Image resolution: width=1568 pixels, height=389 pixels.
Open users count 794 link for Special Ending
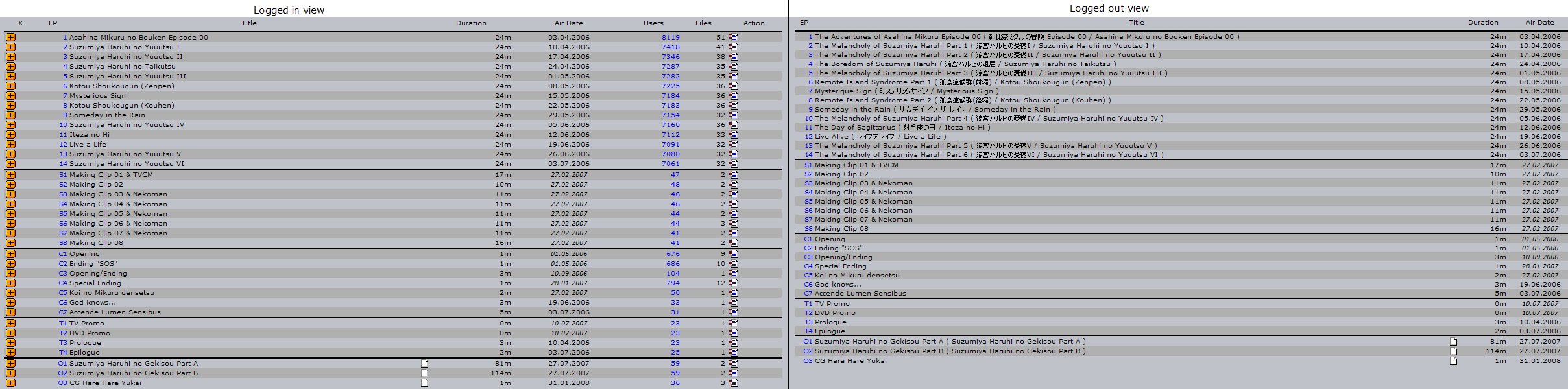(x=673, y=283)
